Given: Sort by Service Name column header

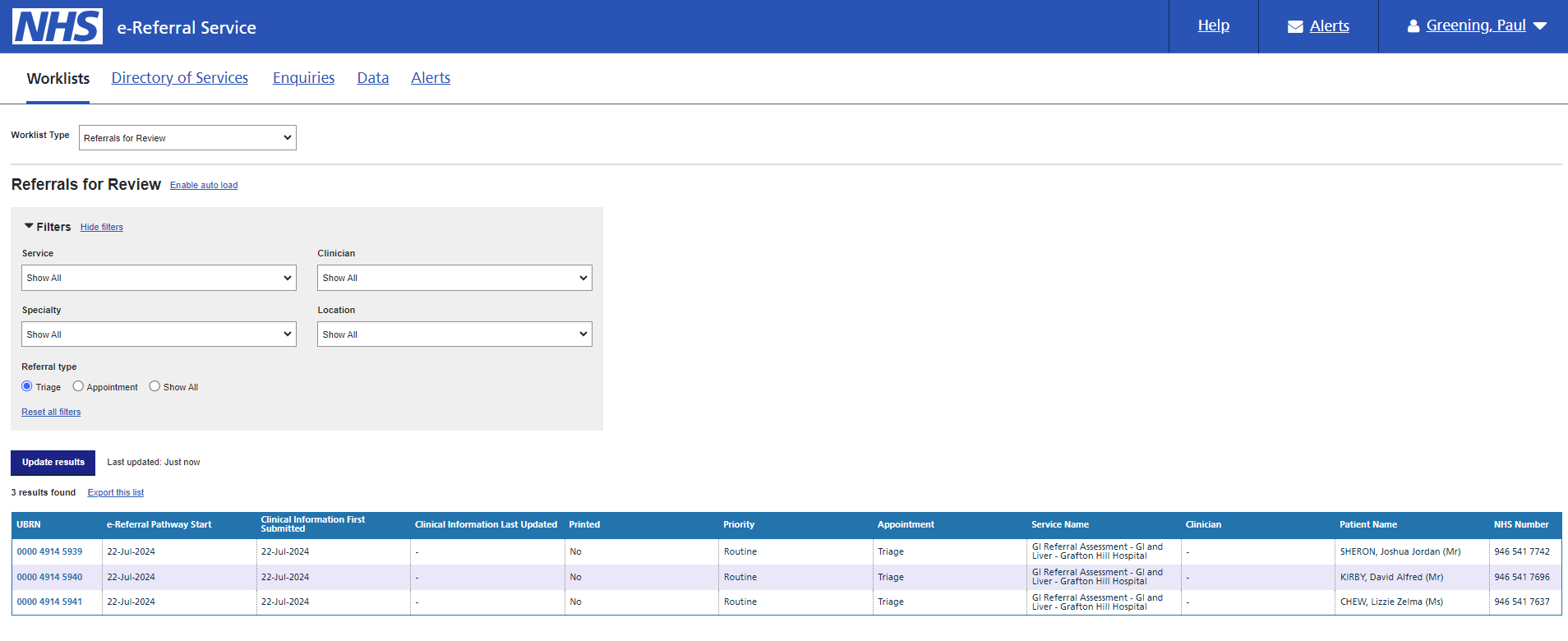Looking at the screenshot, I should pos(1060,524).
